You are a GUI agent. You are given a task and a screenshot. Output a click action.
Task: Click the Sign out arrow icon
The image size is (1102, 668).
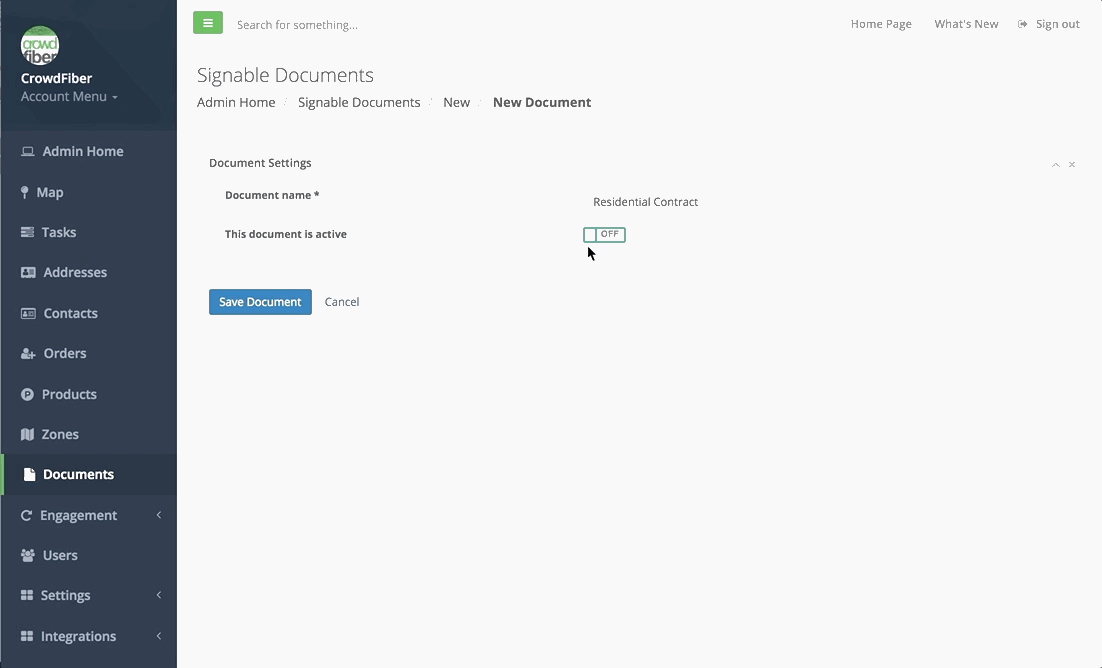pyautogui.click(x=1022, y=24)
